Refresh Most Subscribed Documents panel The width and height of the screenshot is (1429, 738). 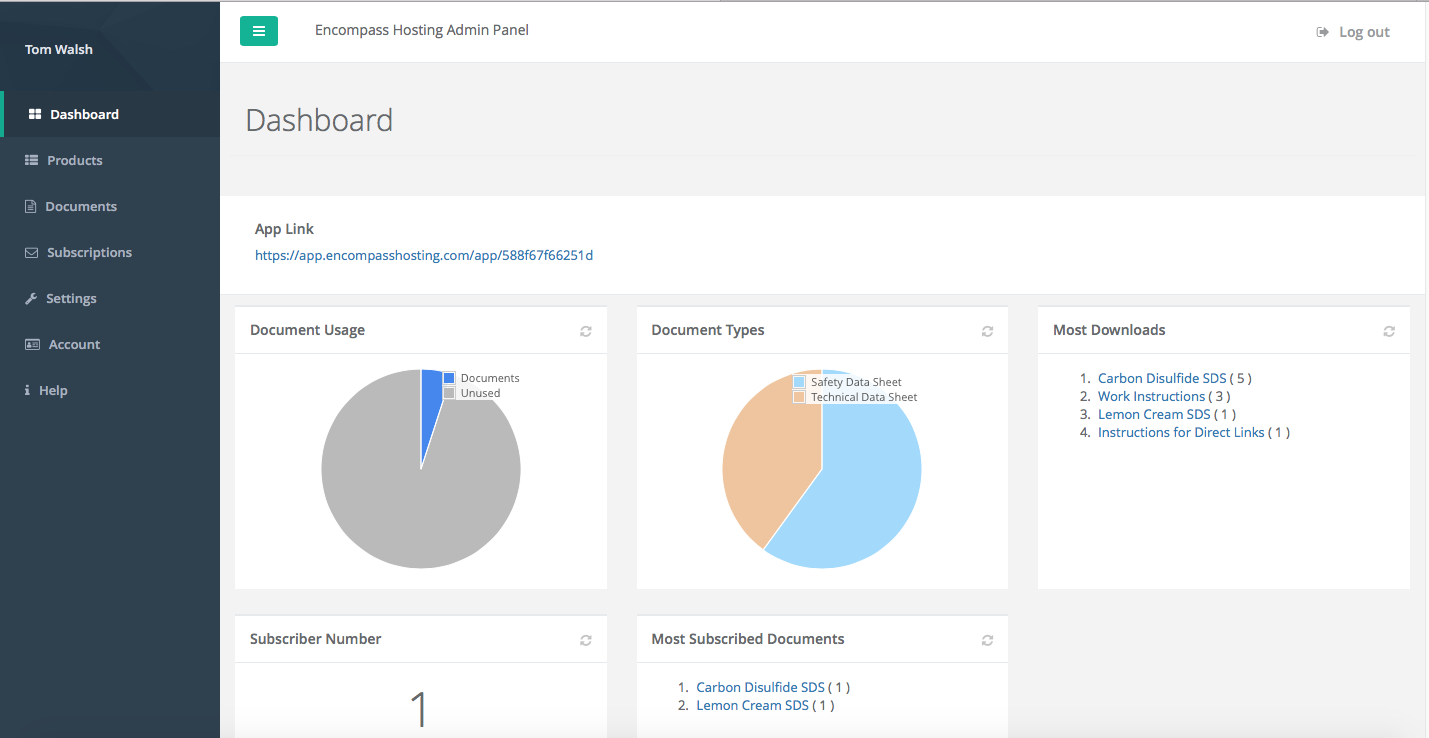tap(987, 640)
